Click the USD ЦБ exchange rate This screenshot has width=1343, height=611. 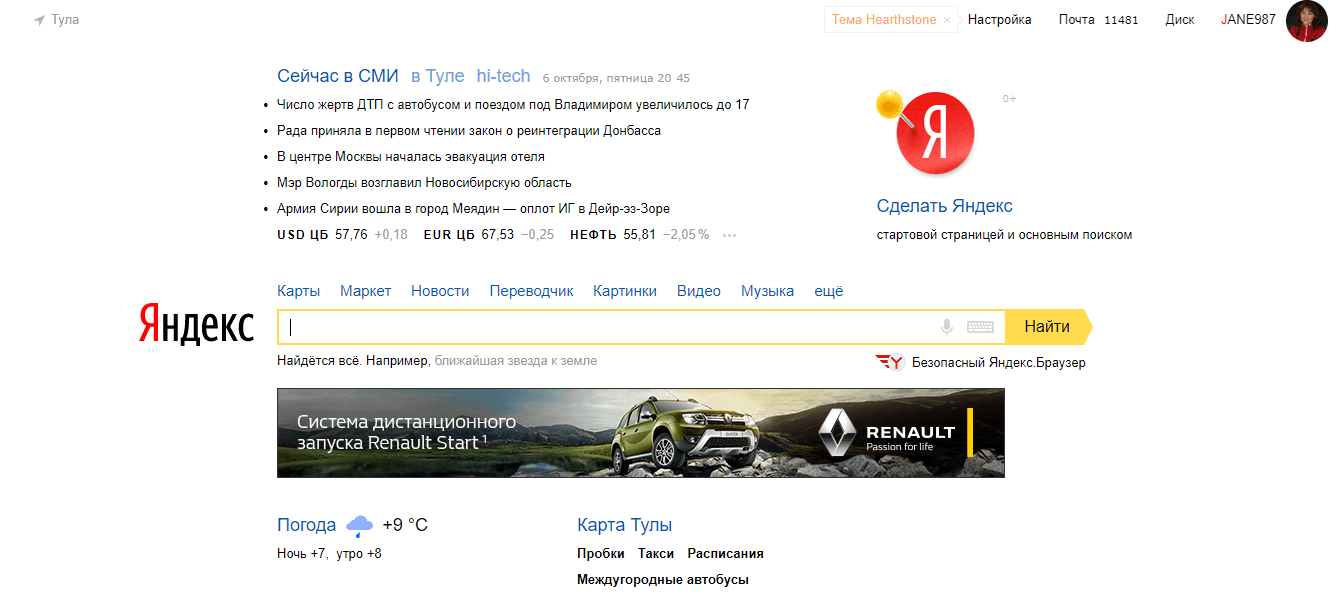[342, 235]
